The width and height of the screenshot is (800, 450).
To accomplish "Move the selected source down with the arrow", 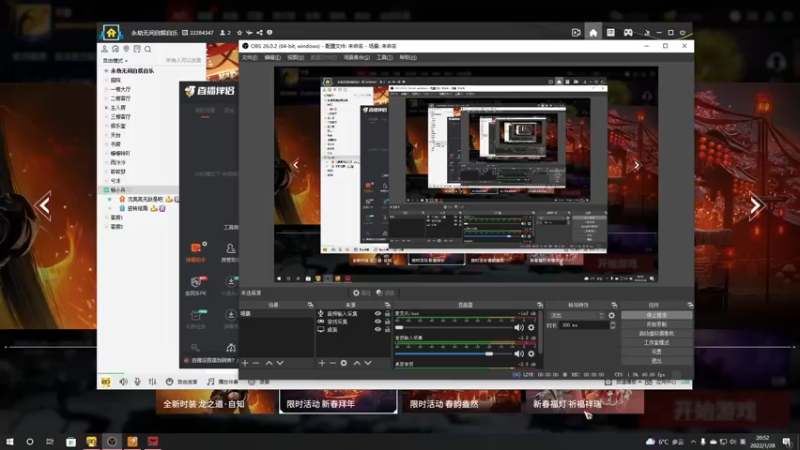I will [368, 363].
